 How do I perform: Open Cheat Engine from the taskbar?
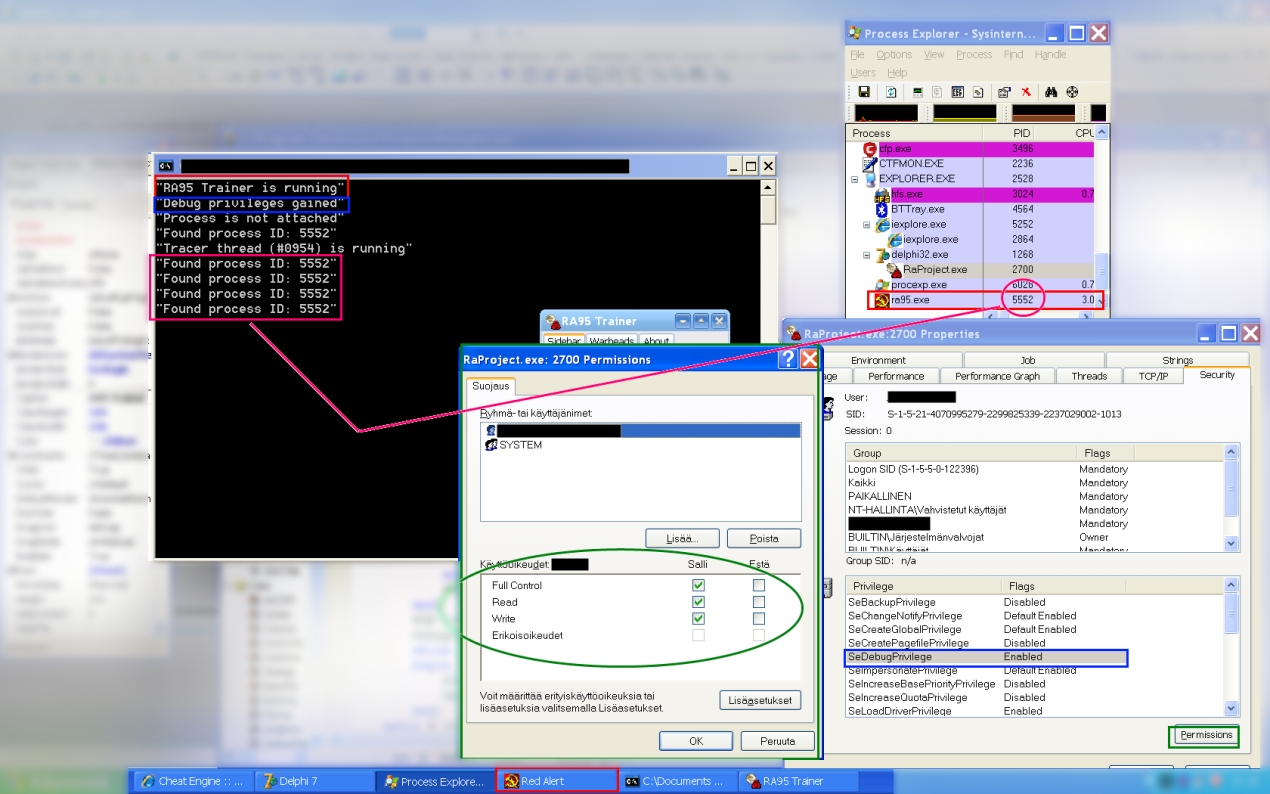[x=192, y=781]
